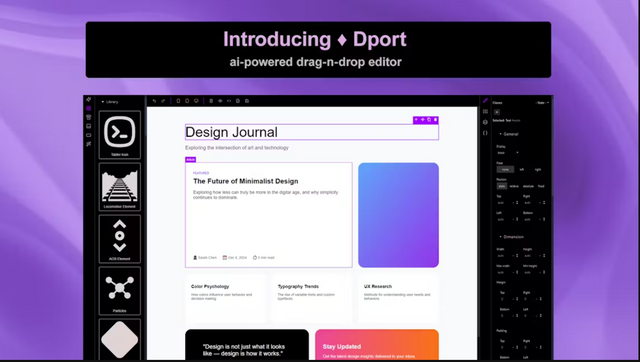The width and height of the screenshot is (640, 362).
Task: Open the rounded rectangle icon in the left rail
Action: coord(89,135)
